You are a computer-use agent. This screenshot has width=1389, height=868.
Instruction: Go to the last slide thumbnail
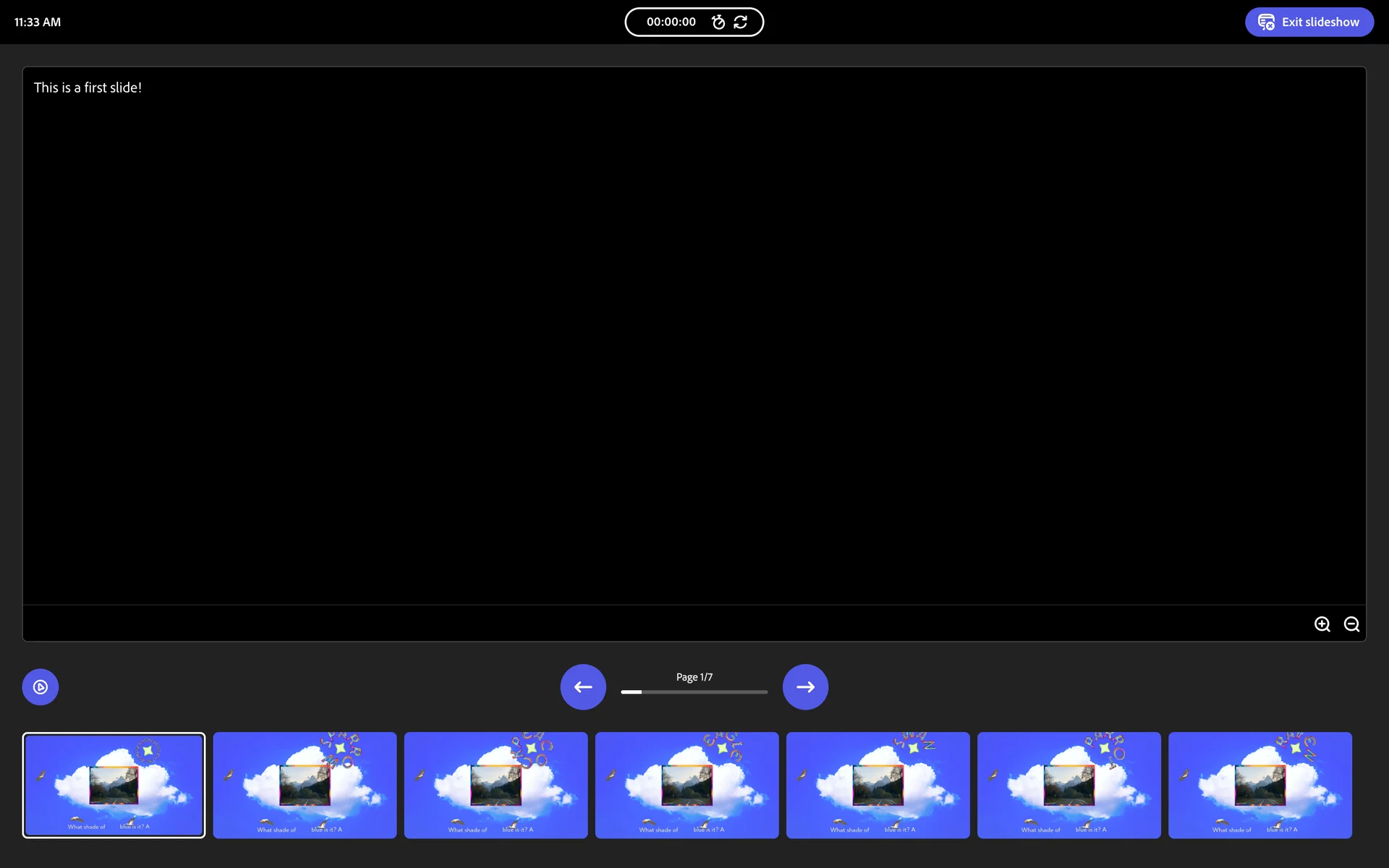point(1260,786)
